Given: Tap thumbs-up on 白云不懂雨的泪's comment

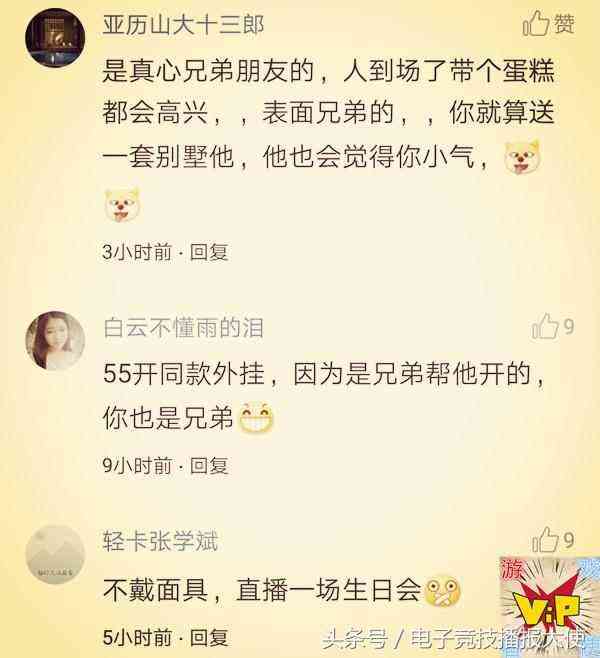Looking at the screenshot, I should 552,326.
